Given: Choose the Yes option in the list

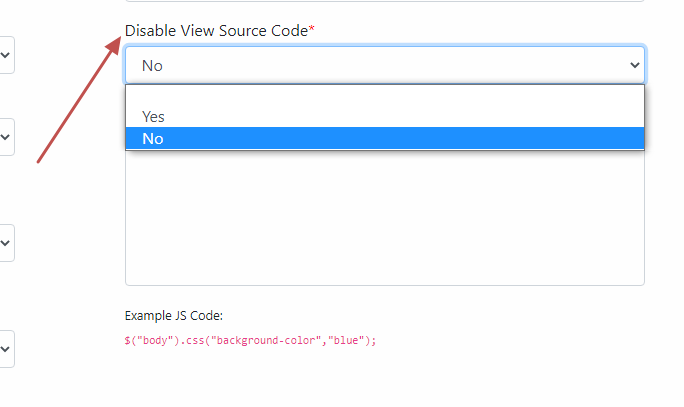Looking at the screenshot, I should point(385,116).
